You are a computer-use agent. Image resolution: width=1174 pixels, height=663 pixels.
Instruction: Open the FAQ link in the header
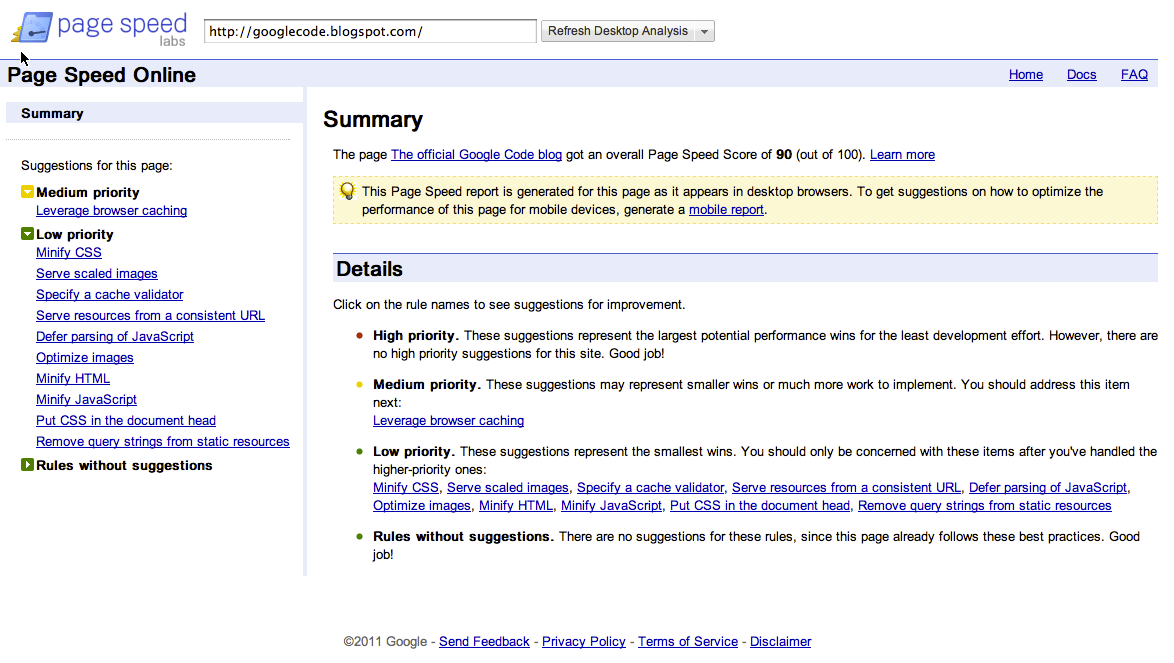1134,75
